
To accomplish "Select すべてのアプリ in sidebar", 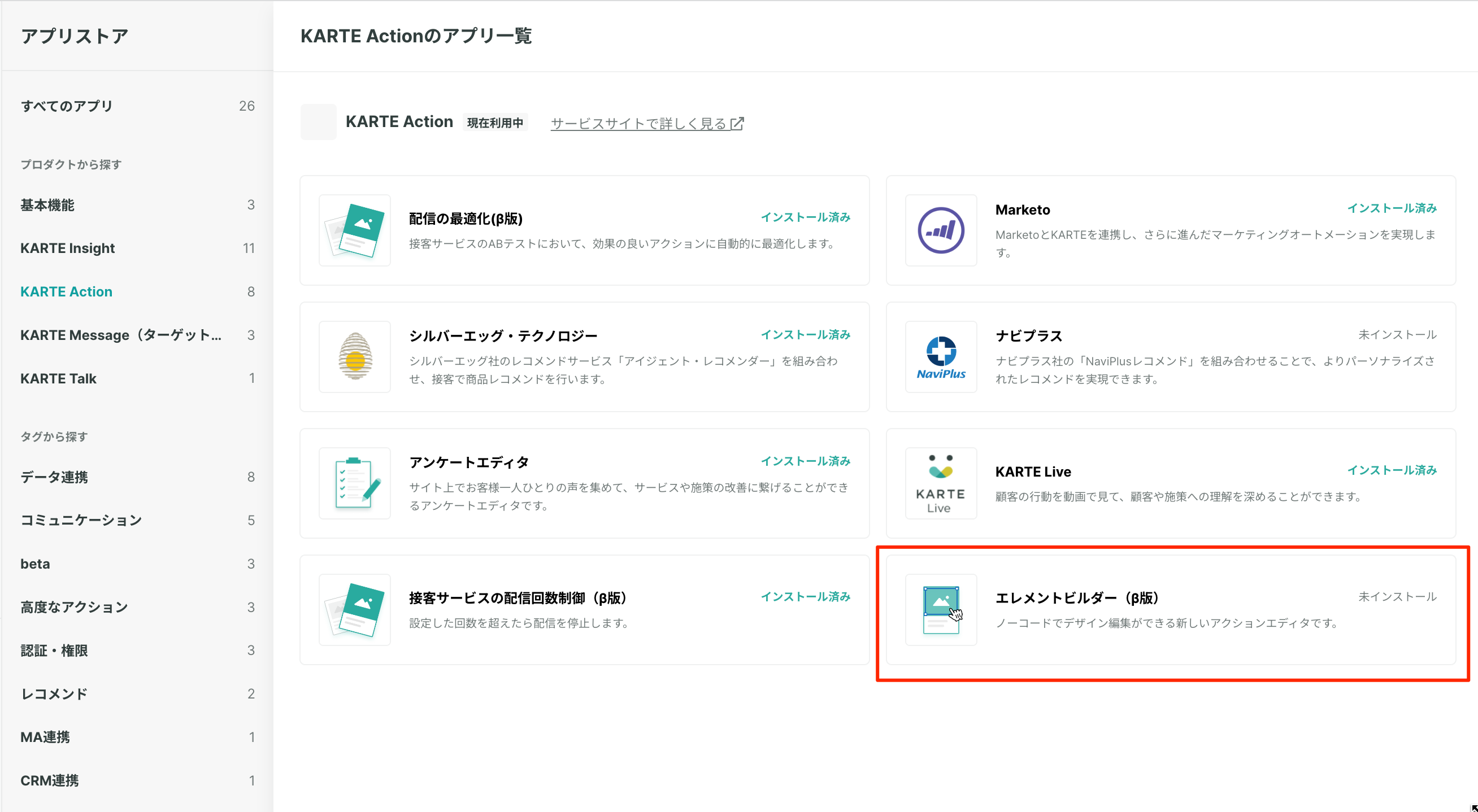I will [67, 106].
